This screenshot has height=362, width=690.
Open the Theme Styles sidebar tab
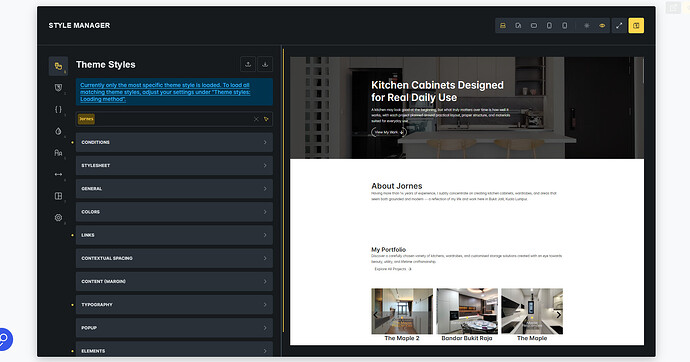[x=58, y=66]
